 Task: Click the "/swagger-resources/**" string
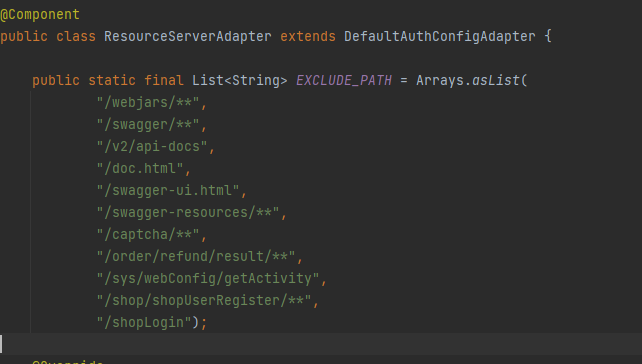coord(188,213)
